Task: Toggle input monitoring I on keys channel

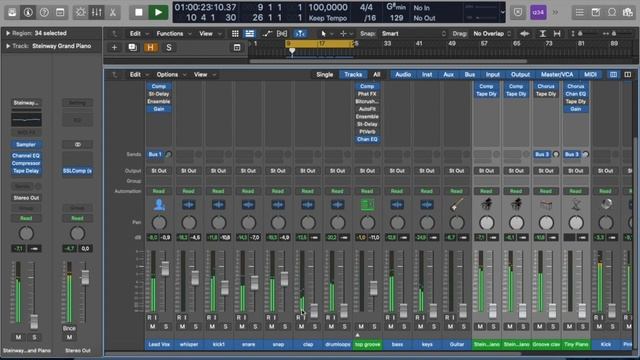Action: 424,318
